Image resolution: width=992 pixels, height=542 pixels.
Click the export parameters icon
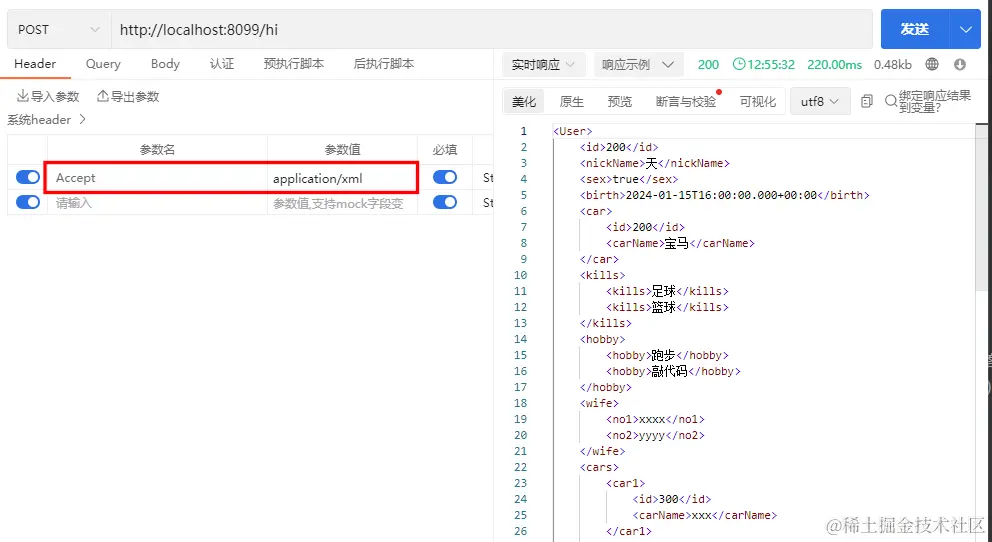102,96
